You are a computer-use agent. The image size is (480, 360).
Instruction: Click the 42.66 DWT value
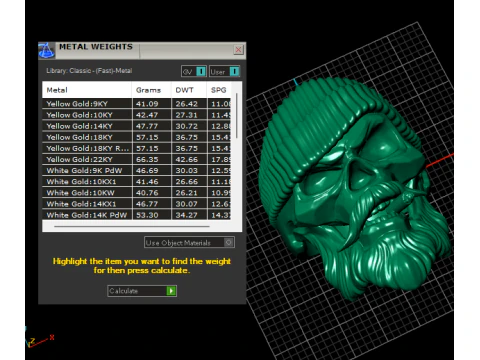tap(187, 159)
